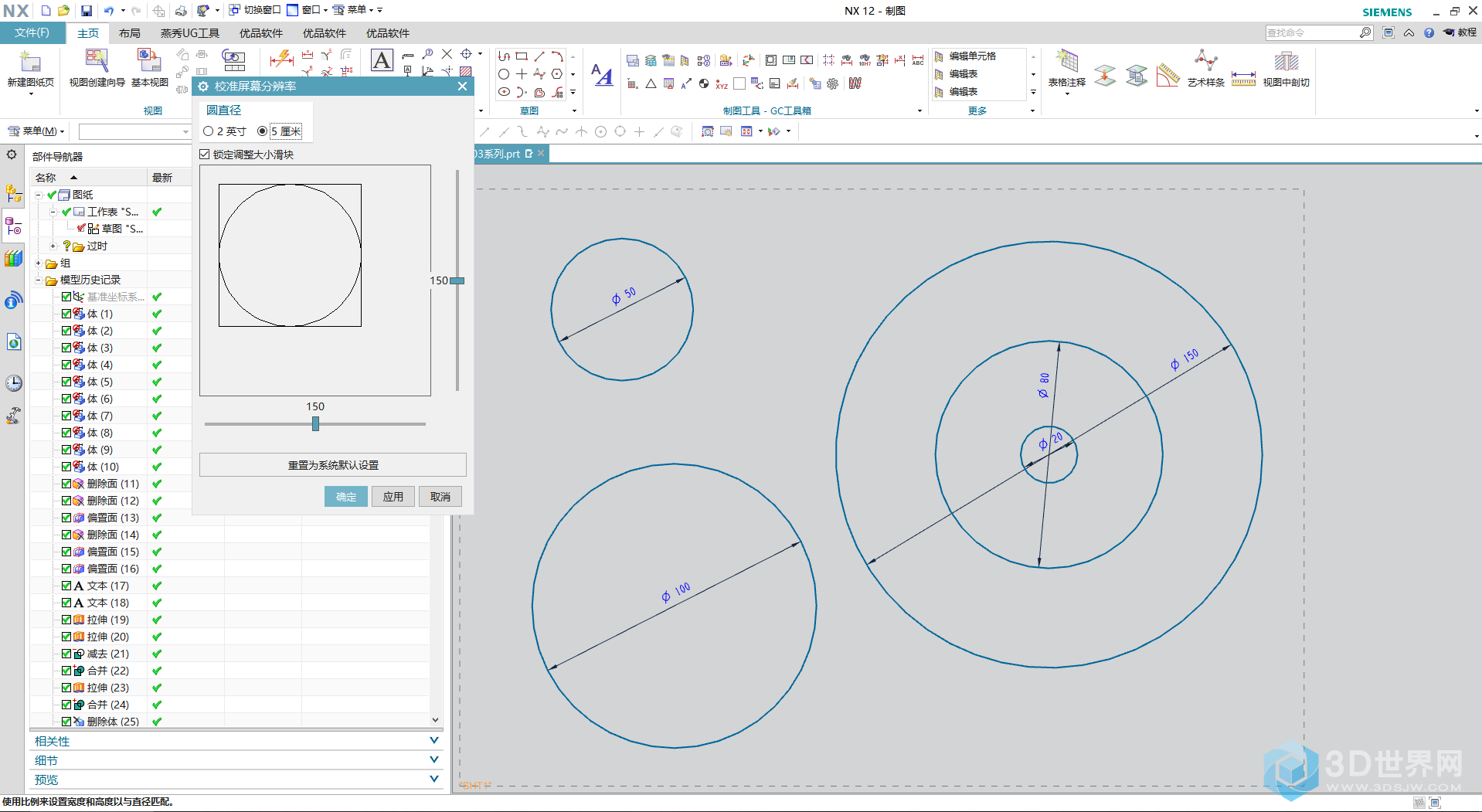Click 重置为系统默认设置 button
1482x812 pixels.
click(333, 465)
